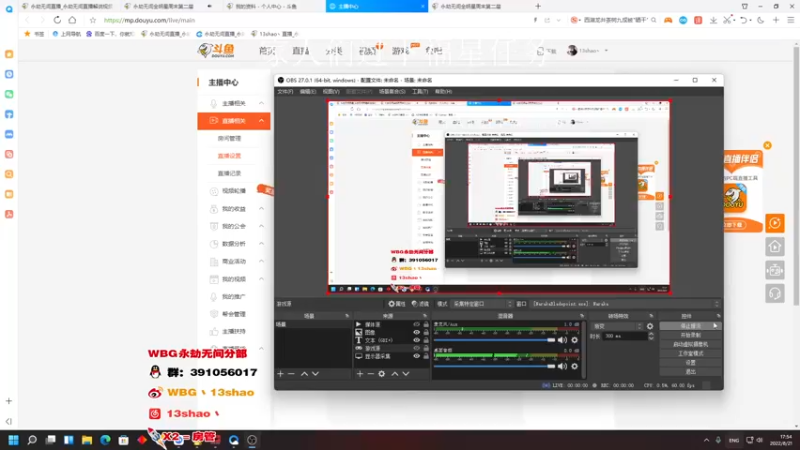Click 停止推流 stop streaming button
This screenshot has height=450, width=800.
click(x=690, y=326)
